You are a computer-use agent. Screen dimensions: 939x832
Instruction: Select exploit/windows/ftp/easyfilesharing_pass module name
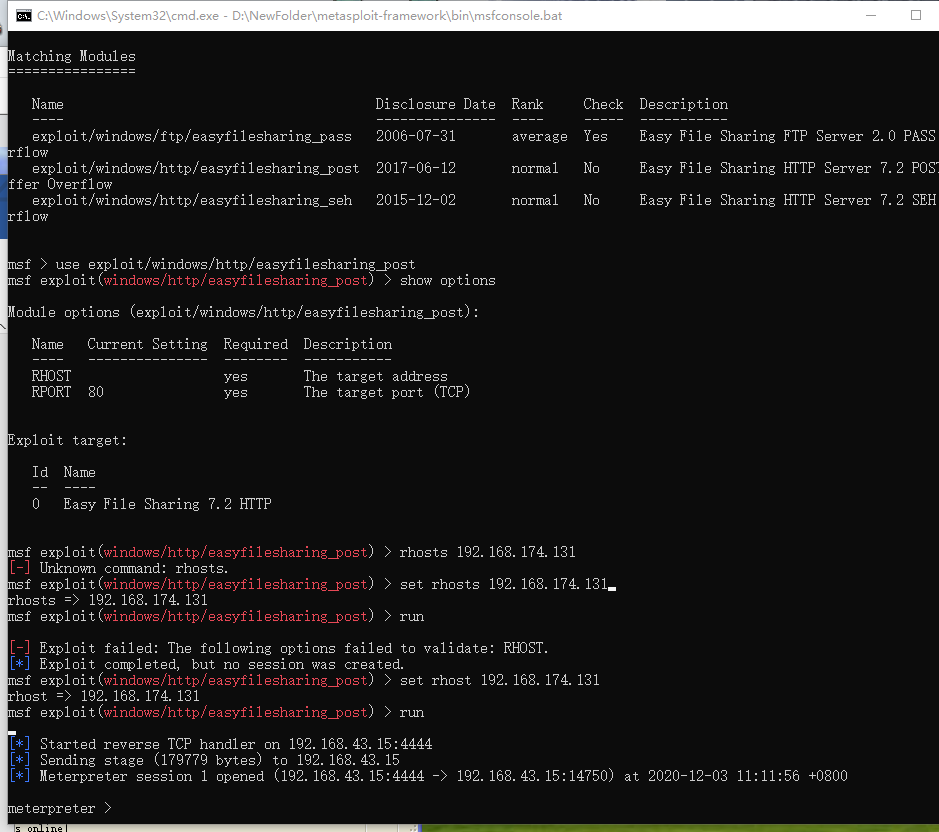click(192, 137)
